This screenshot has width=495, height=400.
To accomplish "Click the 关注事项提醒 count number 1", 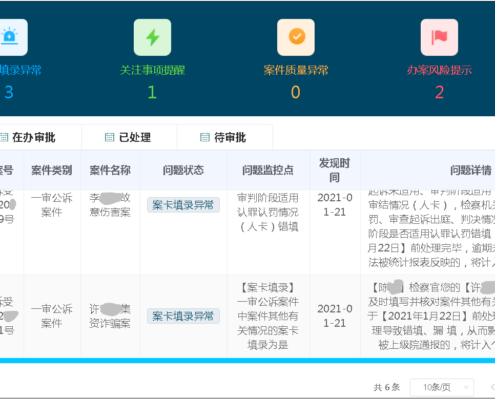I will point(152,92).
